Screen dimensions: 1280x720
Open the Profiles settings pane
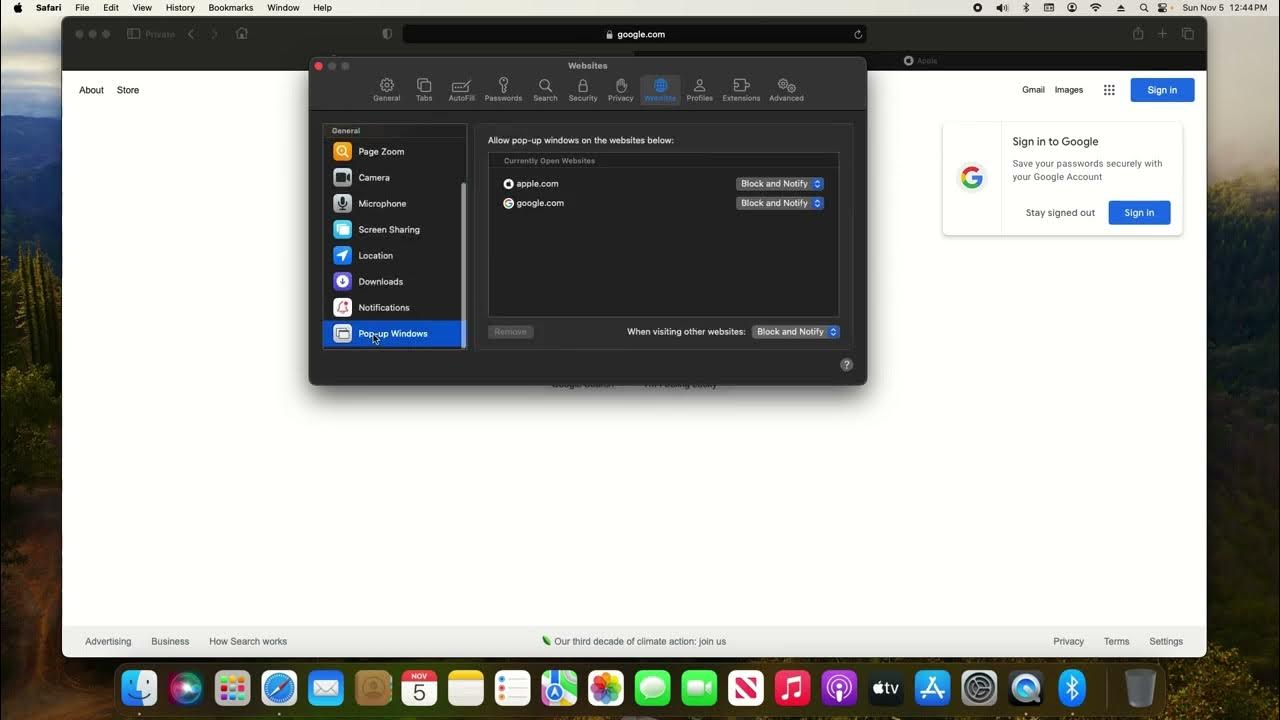click(x=700, y=89)
